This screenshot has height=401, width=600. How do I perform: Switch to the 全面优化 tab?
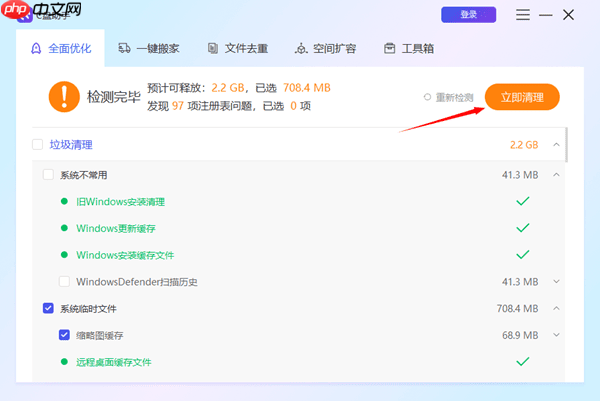(x=60, y=48)
